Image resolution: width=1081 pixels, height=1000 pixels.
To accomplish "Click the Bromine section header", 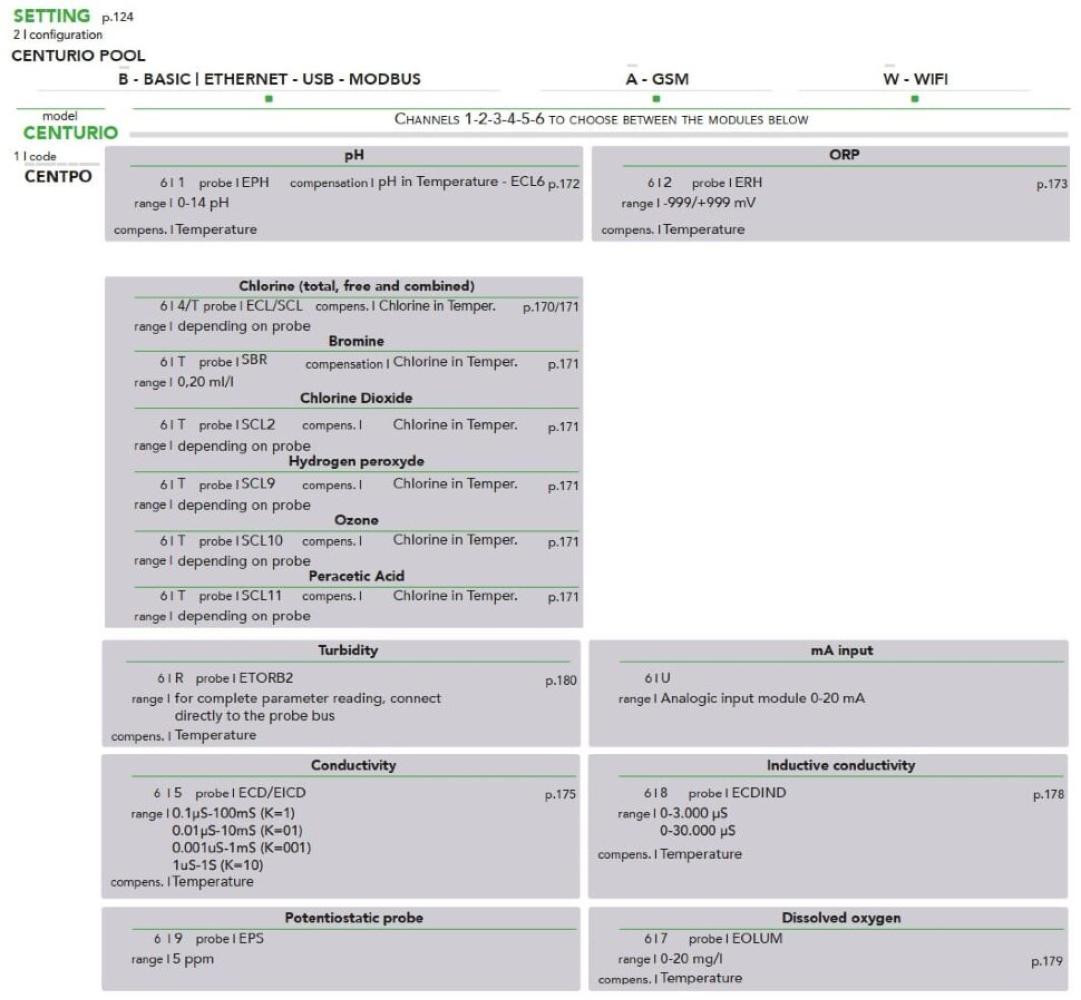I will [x=356, y=341].
